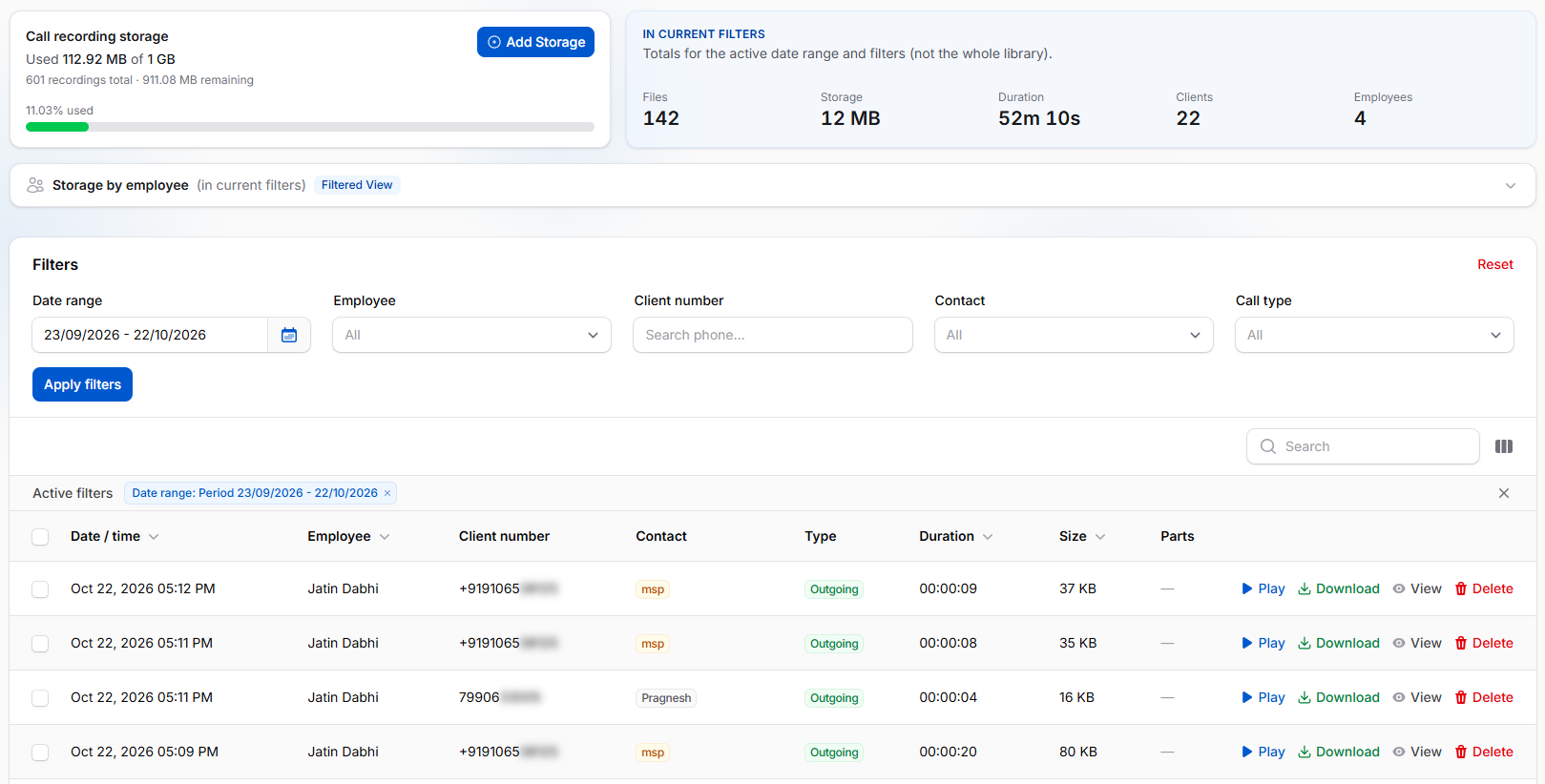The height and width of the screenshot is (784, 1545).
Task: Open the Employee filter dropdown
Action: [471, 335]
